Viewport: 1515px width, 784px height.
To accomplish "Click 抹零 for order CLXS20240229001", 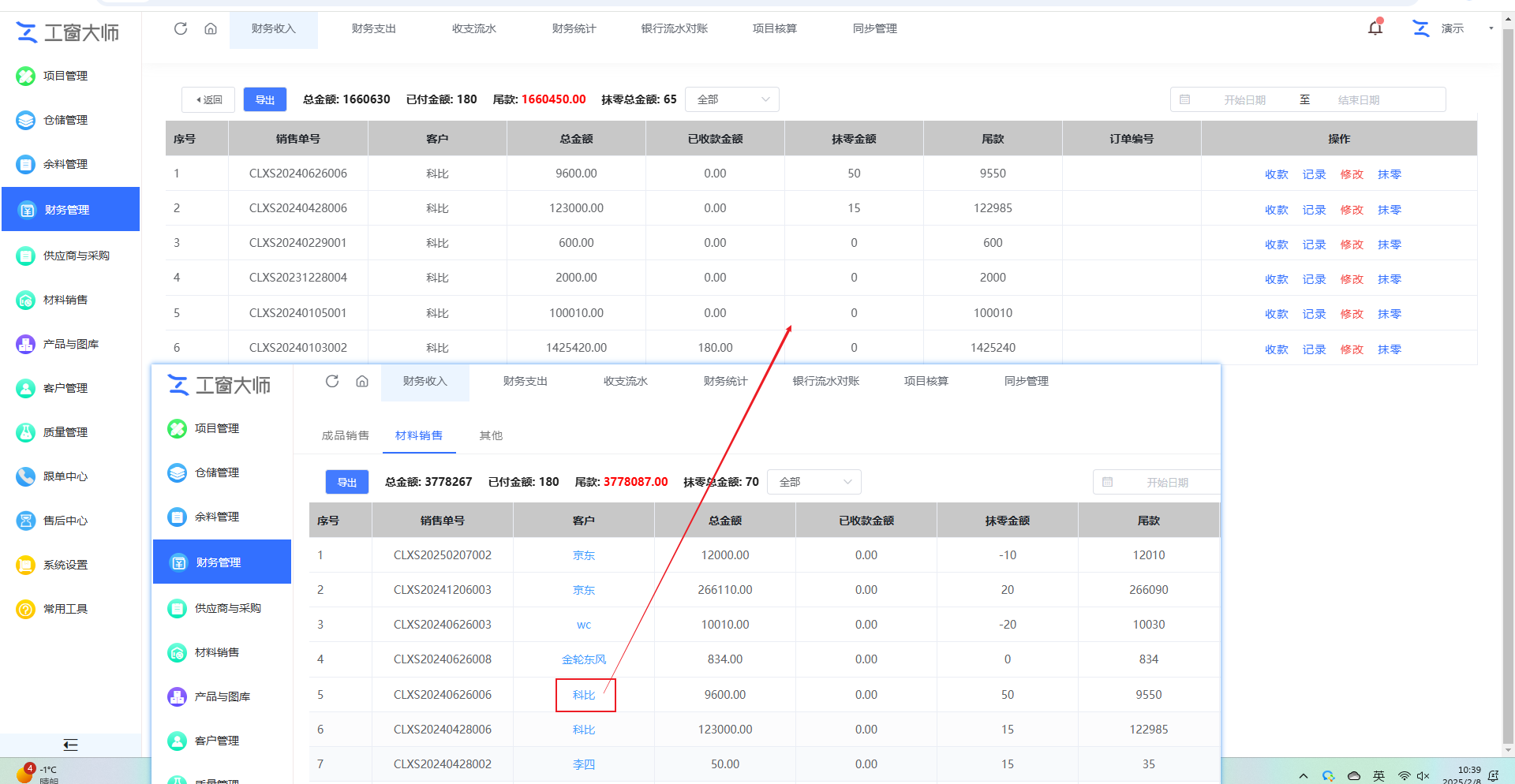I will click(x=1389, y=245).
